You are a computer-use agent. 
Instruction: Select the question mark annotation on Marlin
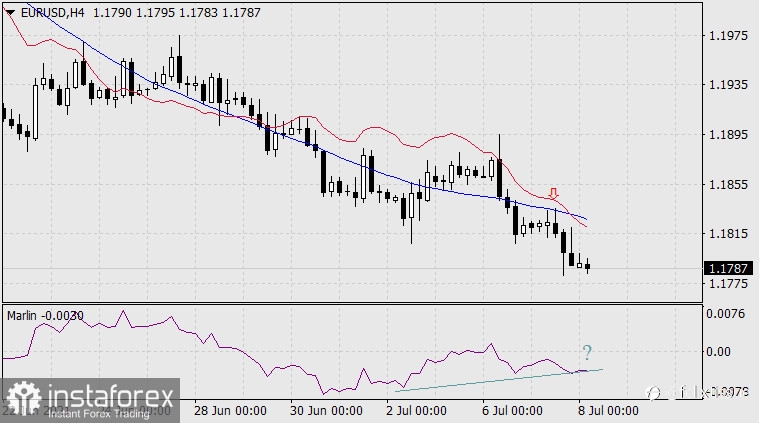pyautogui.click(x=587, y=353)
